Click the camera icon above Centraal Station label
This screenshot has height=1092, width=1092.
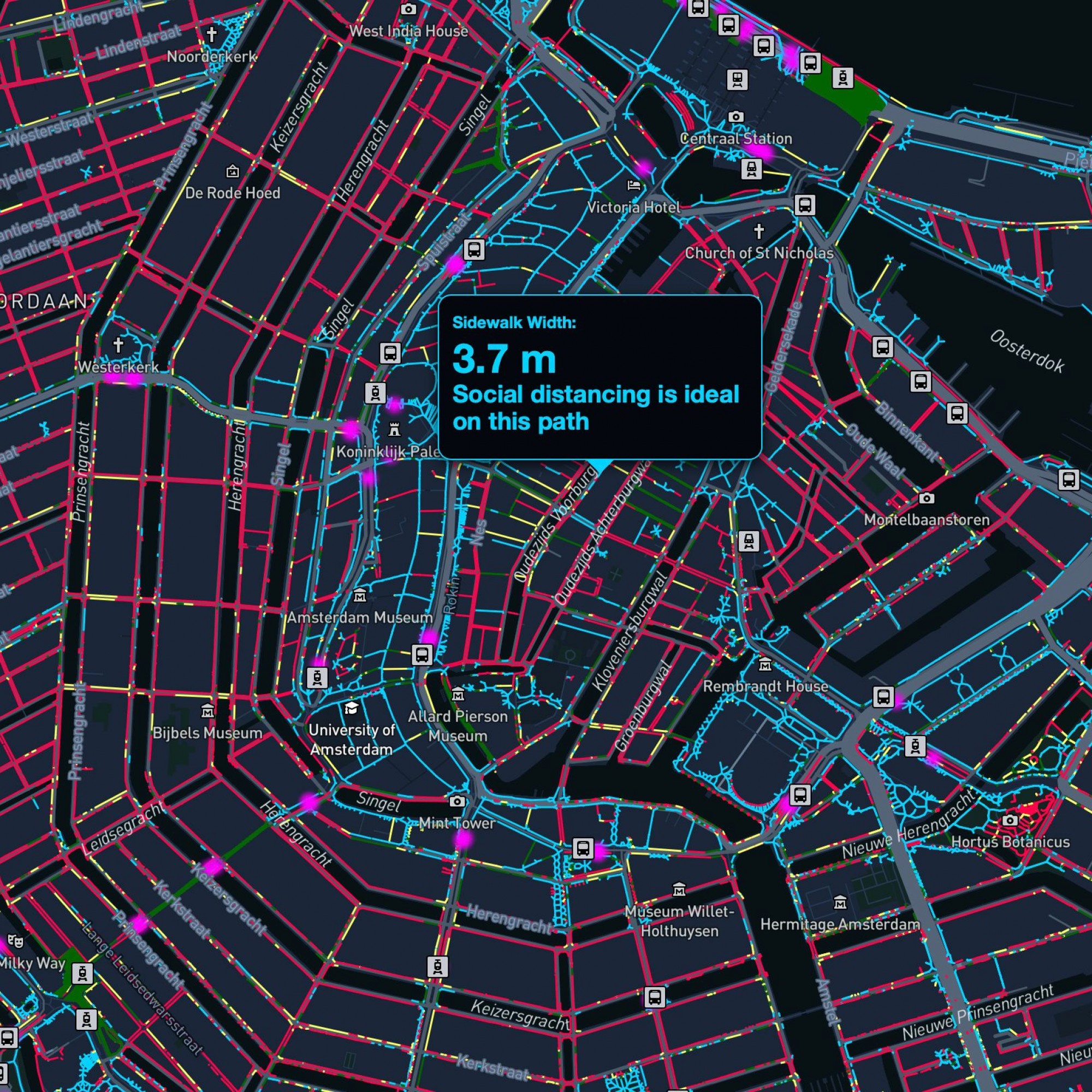[735, 116]
